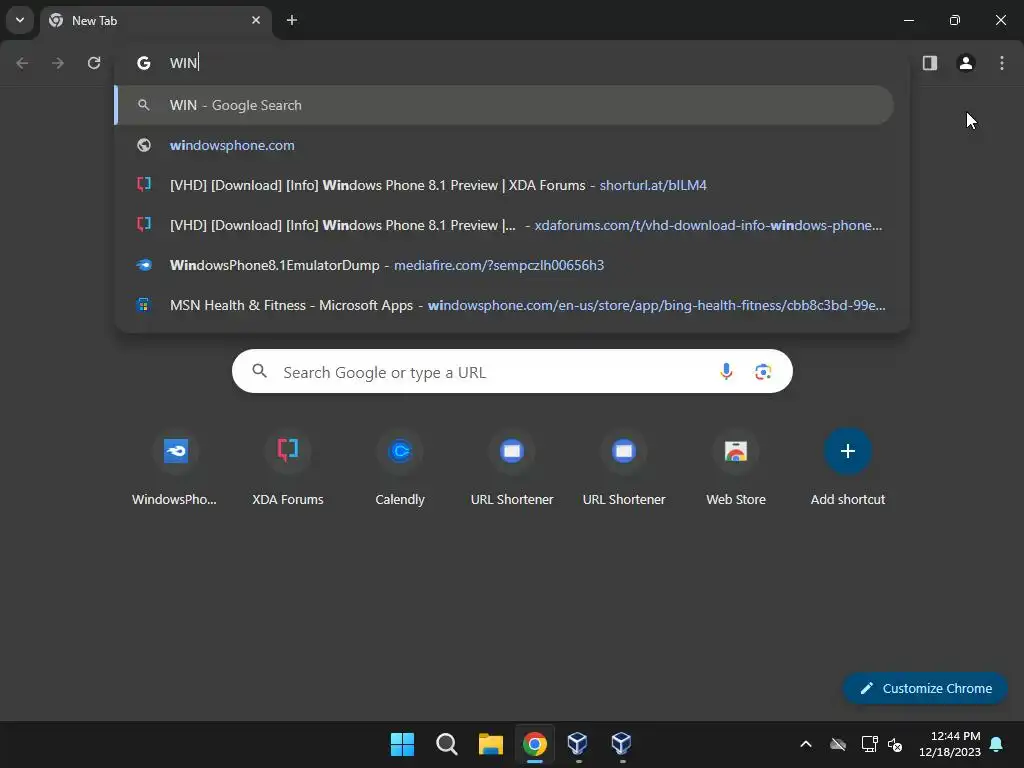Reload the current page
Image resolution: width=1024 pixels, height=768 pixels.
click(94, 63)
